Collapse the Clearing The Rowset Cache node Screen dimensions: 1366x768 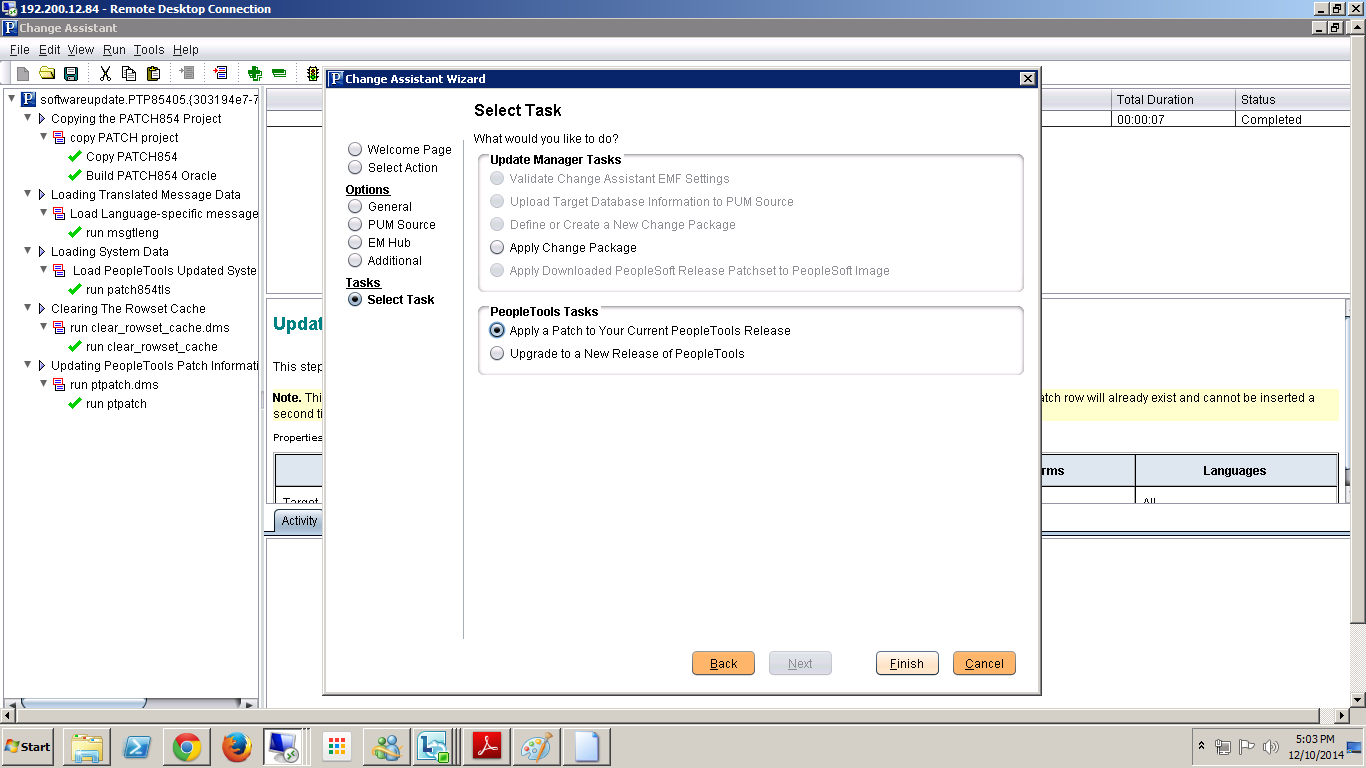point(29,308)
